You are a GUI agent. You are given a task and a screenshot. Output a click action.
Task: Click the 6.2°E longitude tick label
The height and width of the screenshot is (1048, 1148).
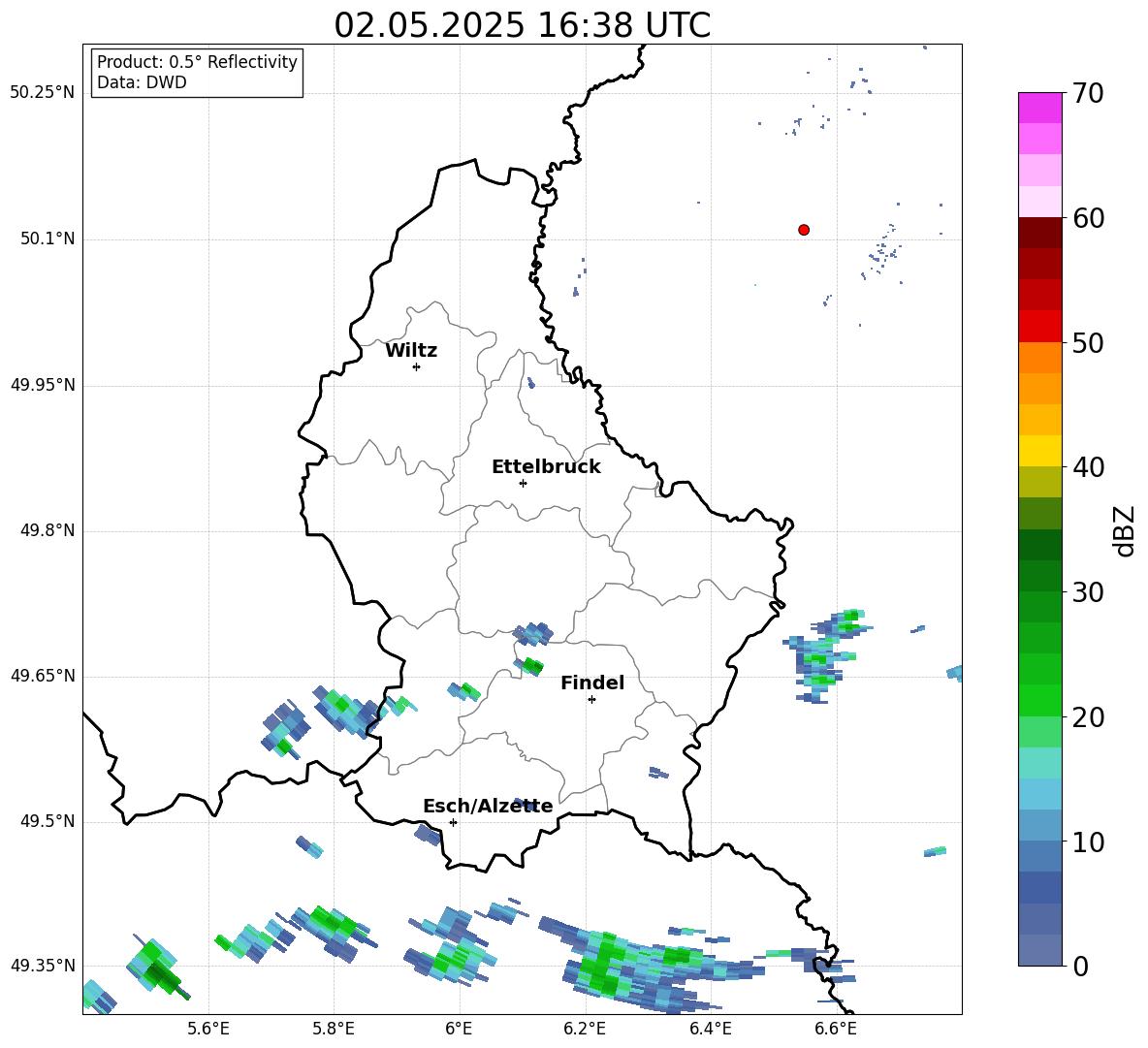[585, 1029]
